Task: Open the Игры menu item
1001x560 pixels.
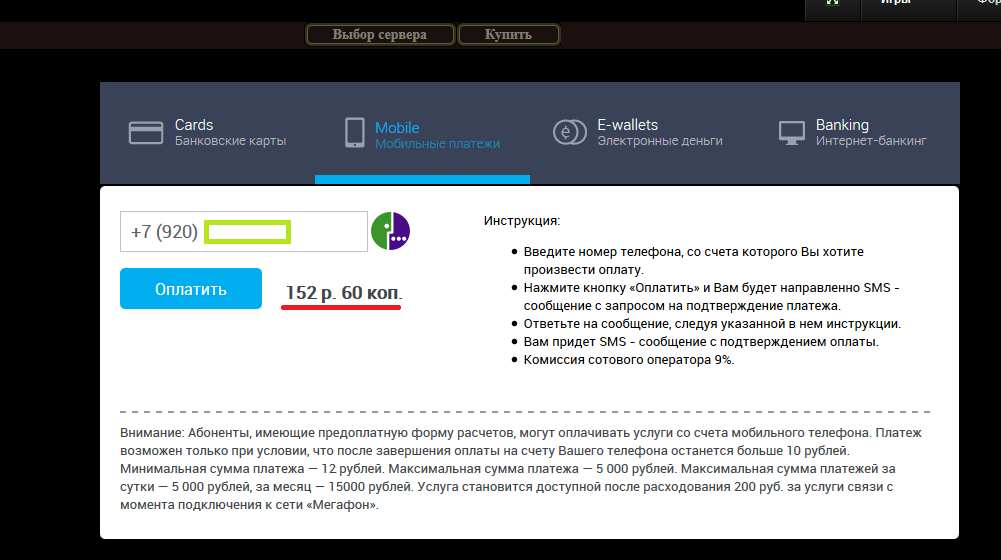Action: coord(895,4)
